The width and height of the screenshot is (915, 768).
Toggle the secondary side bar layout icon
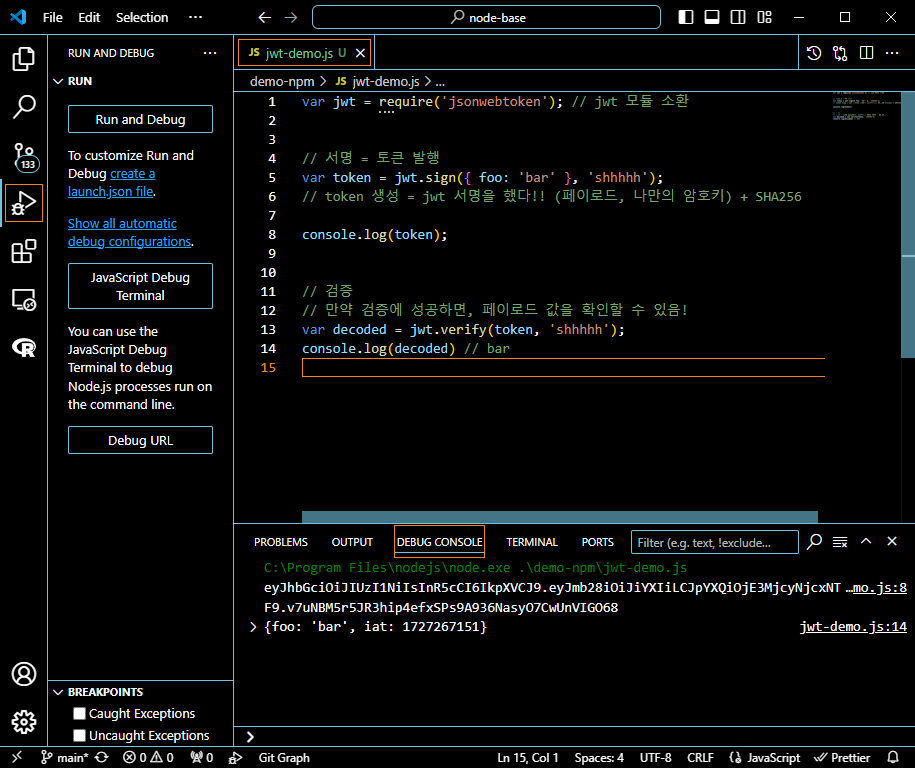point(738,18)
